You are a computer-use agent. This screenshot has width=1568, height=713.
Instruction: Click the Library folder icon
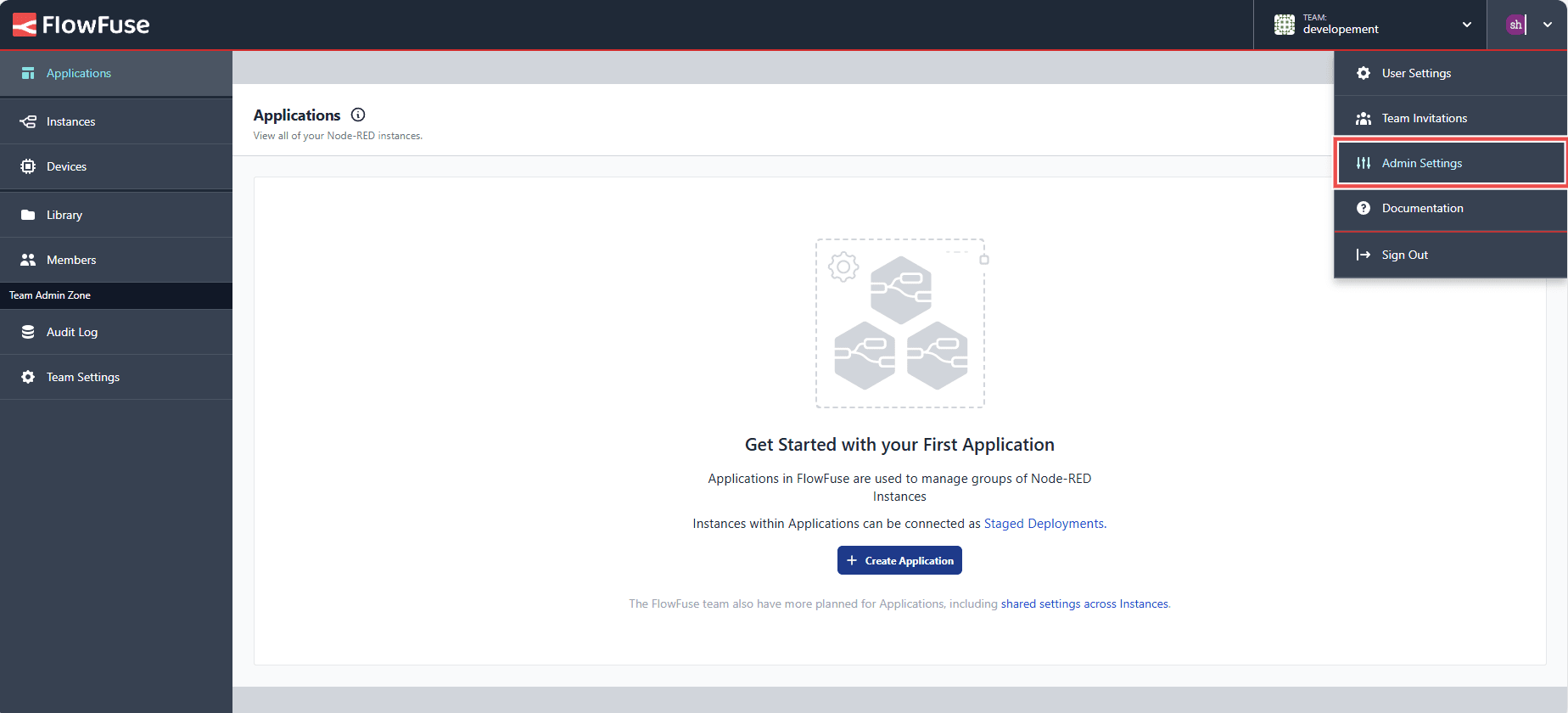pyautogui.click(x=28, y=215)
